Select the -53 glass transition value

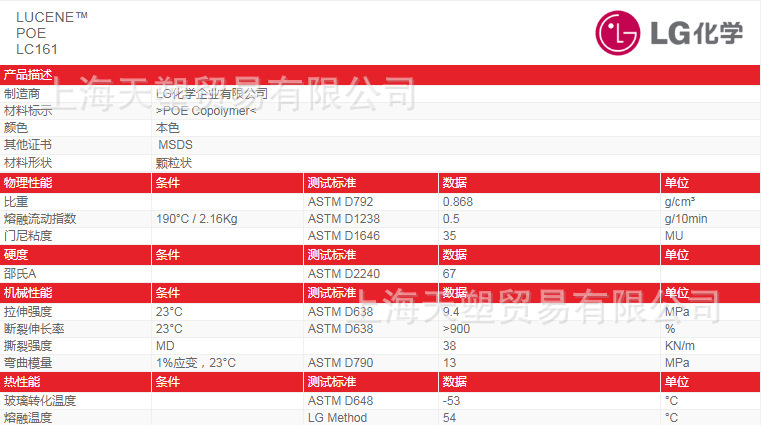point(451,401)
